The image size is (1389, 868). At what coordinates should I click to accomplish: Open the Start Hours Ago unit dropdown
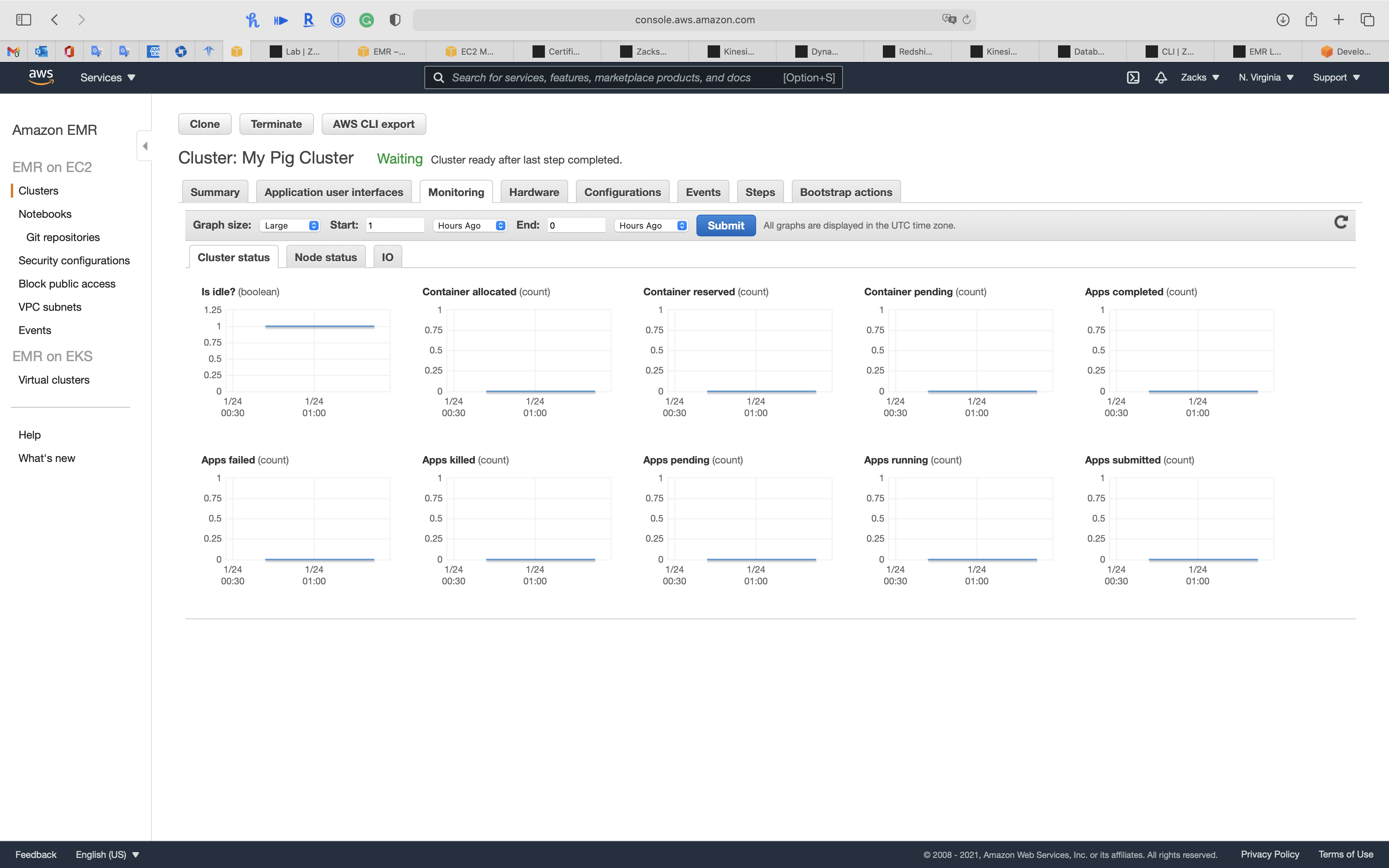(x=469, y=226)
